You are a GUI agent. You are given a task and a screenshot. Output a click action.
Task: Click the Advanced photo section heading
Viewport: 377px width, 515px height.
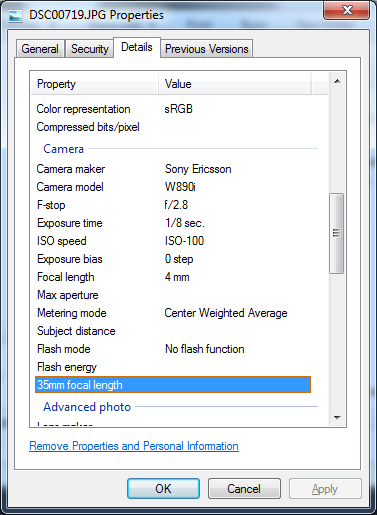[87, 407]
